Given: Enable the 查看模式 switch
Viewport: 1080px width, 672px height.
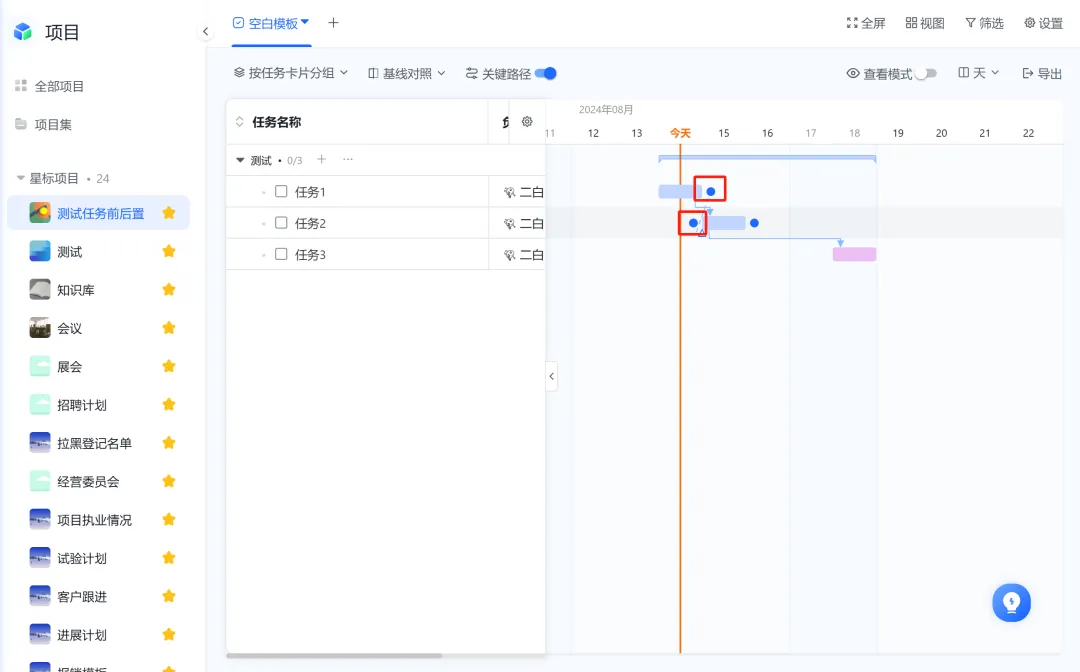Looking at the screenshot, I should click(x=926, y=73).
